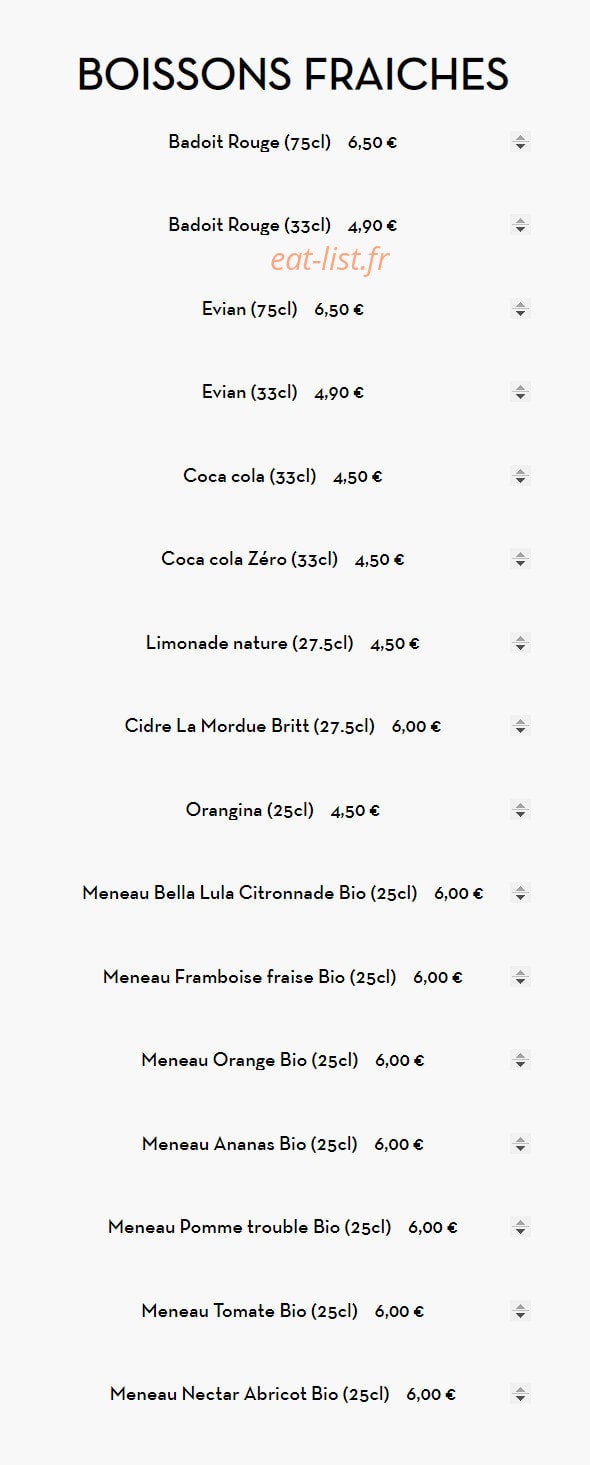Select the Cidre La Mordue Britt item text
The image size is (590, 1465).
click(250, 726)
